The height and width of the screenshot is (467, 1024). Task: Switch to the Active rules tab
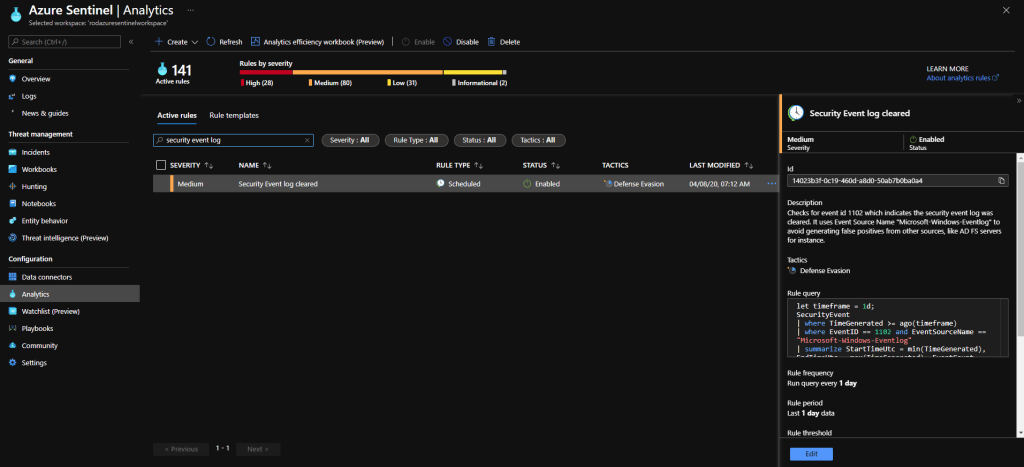pos(177,116)
